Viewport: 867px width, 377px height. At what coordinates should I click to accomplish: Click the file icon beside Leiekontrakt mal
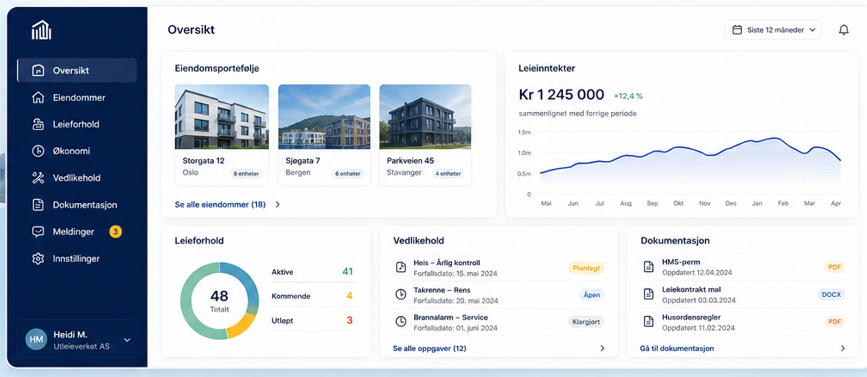[648, 294]
